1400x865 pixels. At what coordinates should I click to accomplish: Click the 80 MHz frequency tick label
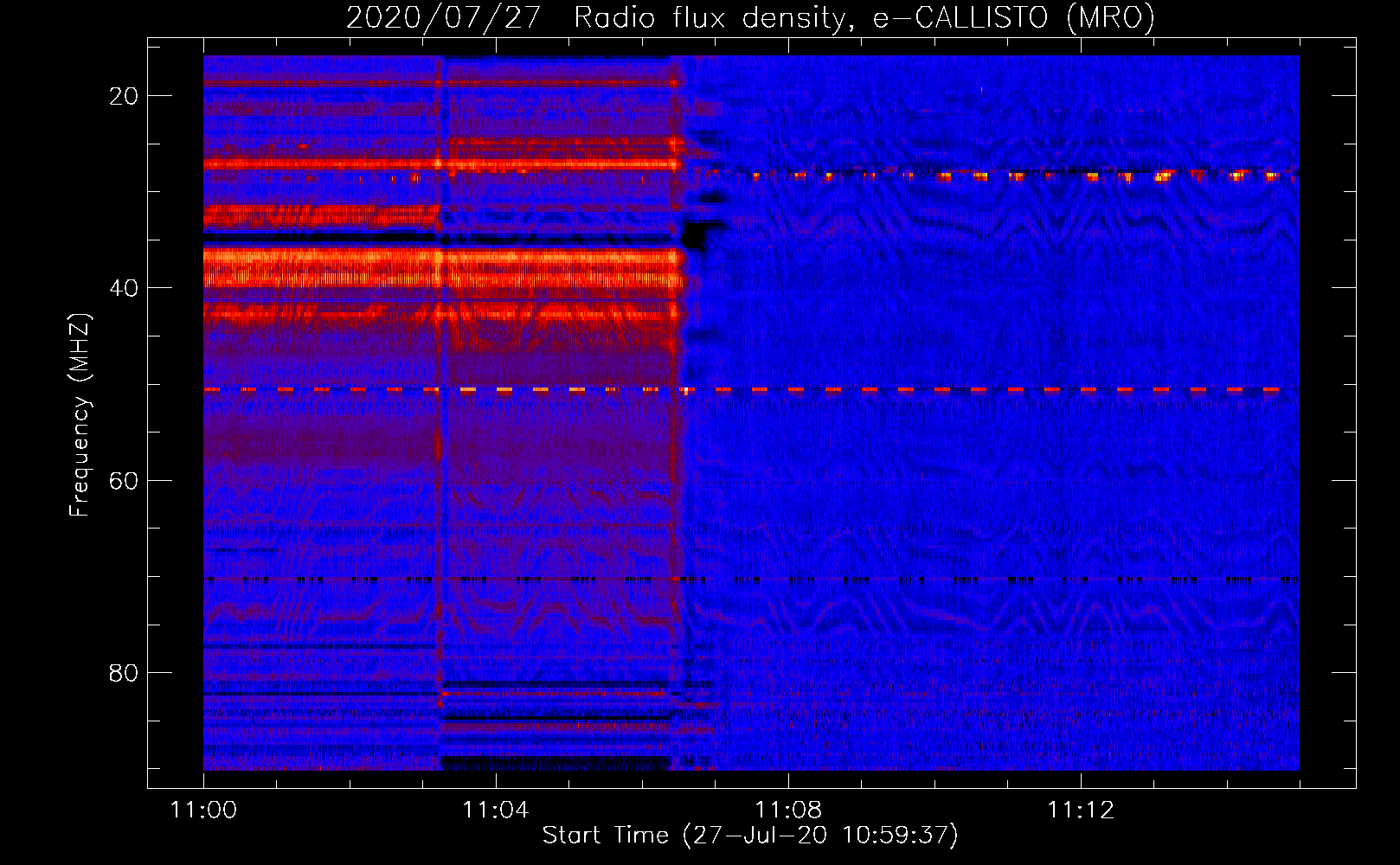[124, 673]
